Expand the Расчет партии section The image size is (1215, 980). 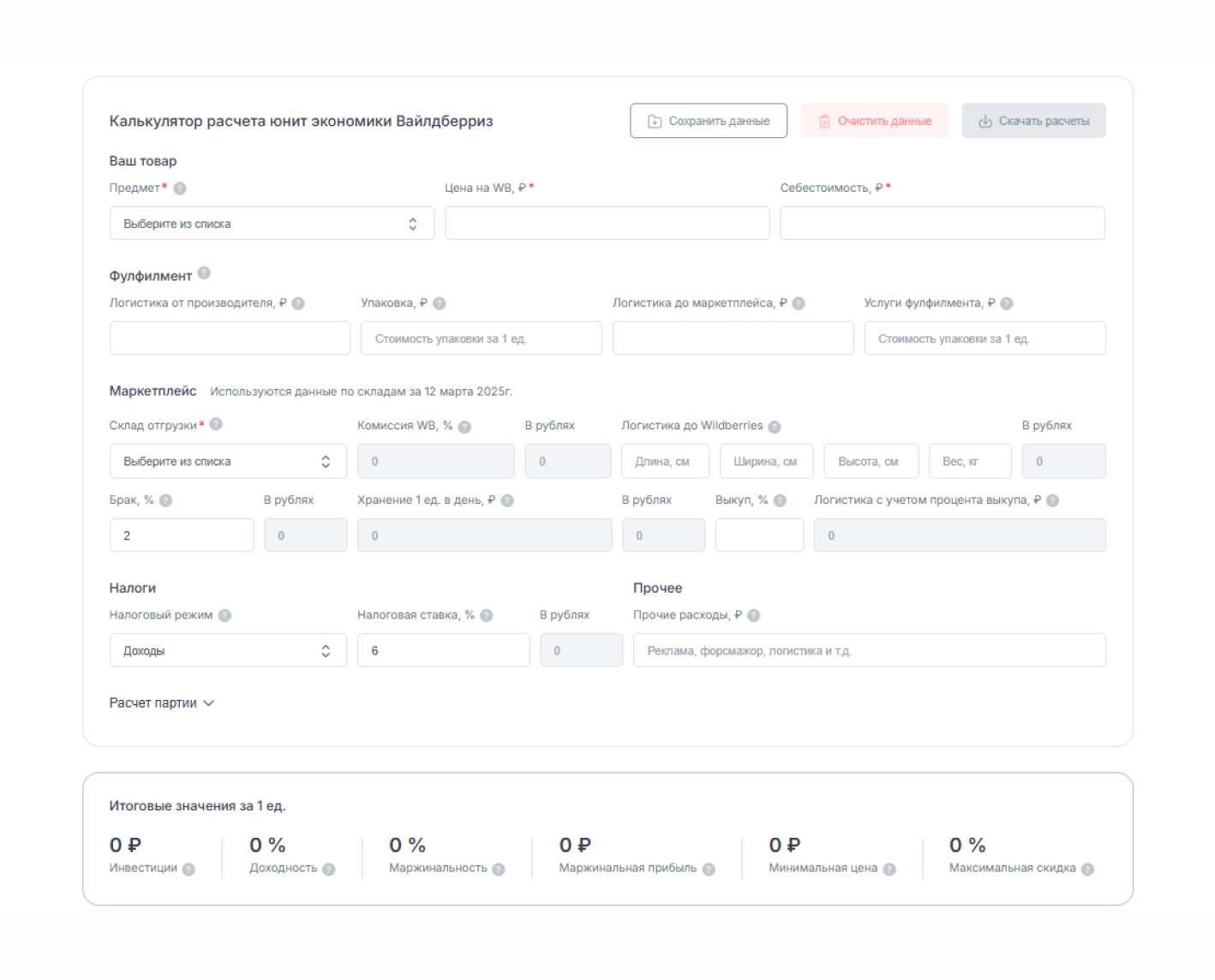click(x=162, y=703)
